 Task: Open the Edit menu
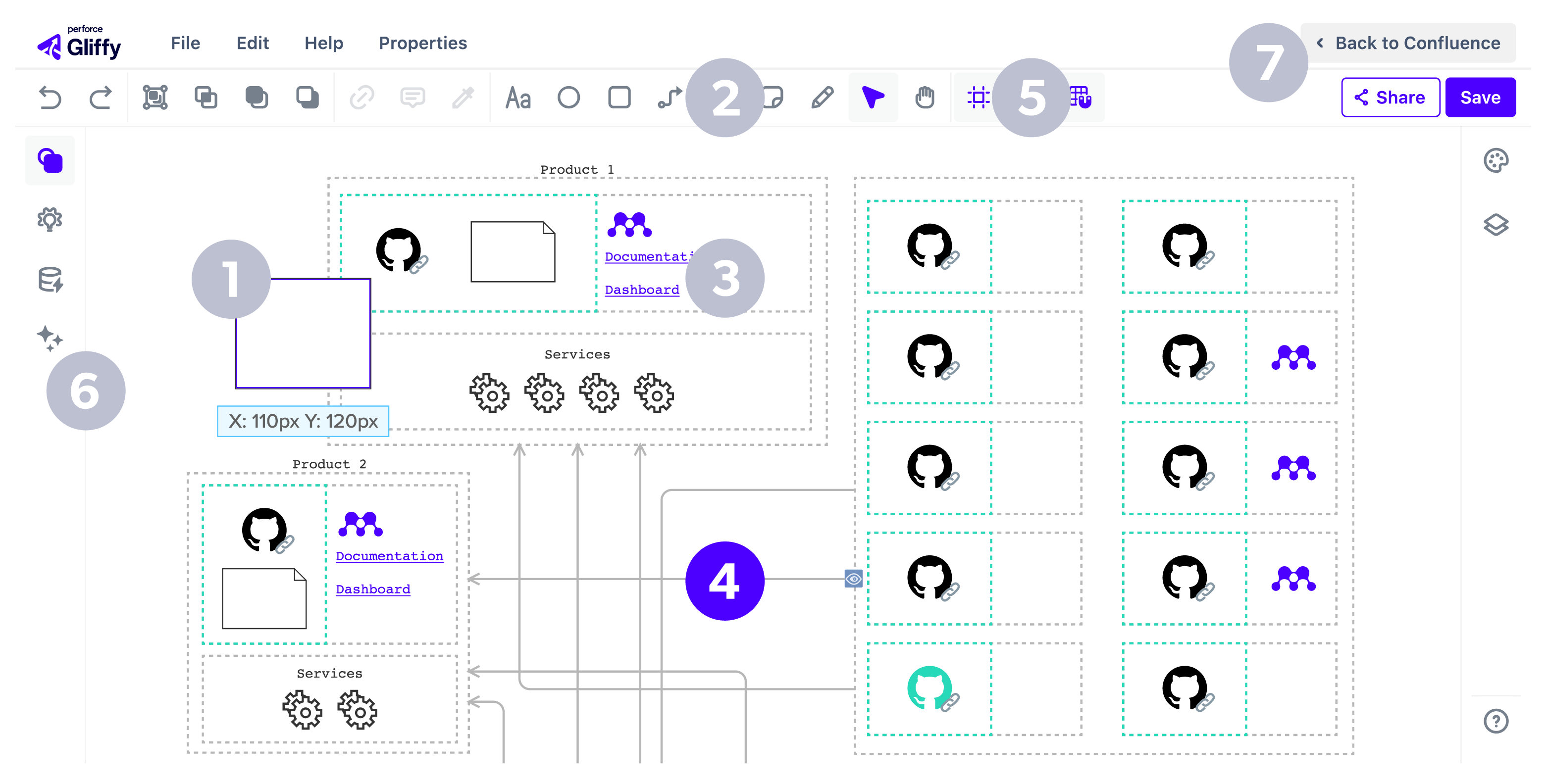click(253, 43)
